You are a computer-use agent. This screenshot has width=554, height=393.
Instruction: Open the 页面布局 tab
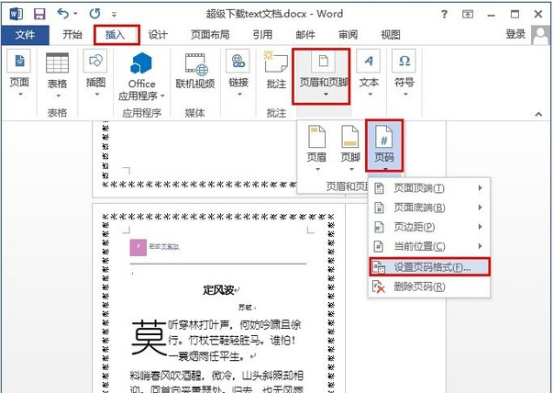210,35
